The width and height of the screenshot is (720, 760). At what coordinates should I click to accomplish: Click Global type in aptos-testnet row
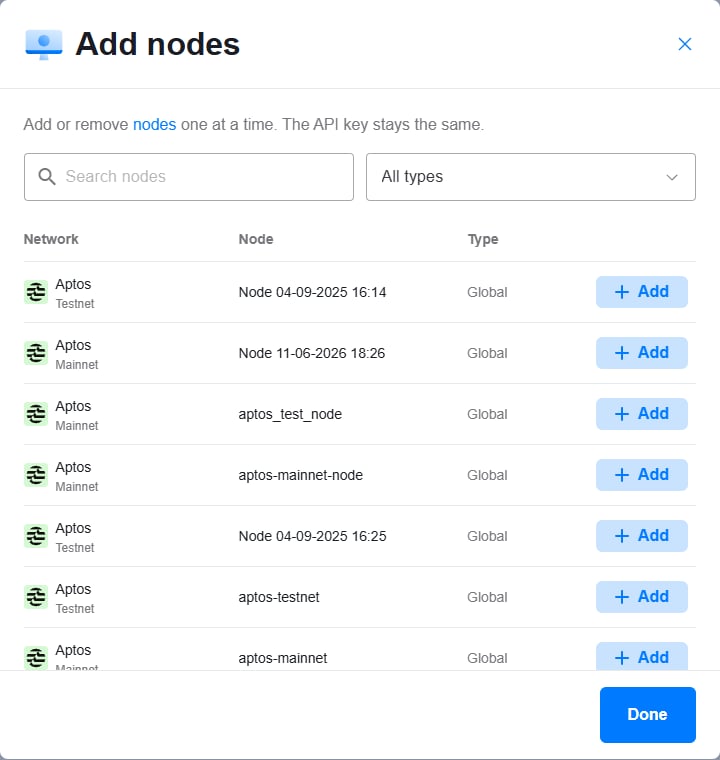(x=487, y=598)
